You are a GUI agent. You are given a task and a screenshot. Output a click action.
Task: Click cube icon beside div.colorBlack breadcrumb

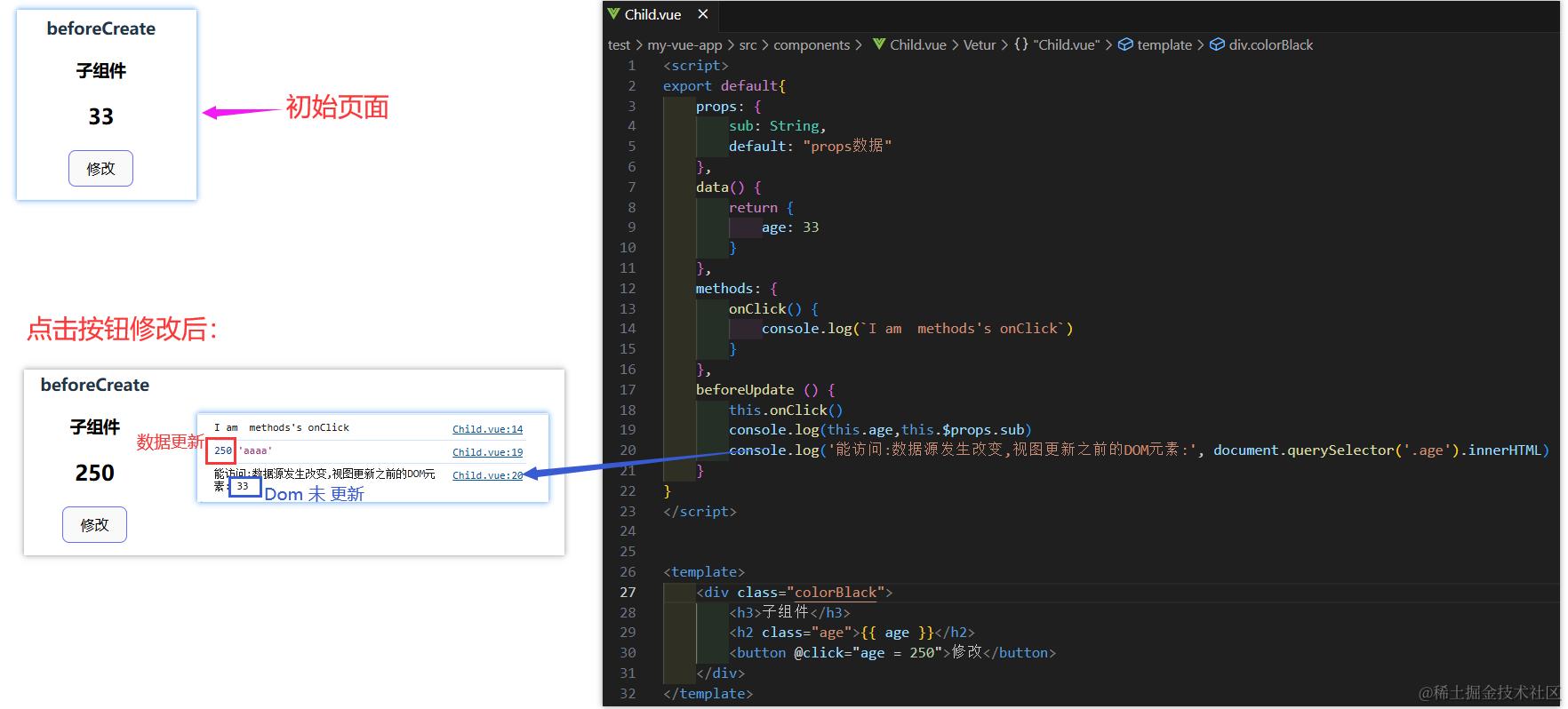tap(1218, 44)
